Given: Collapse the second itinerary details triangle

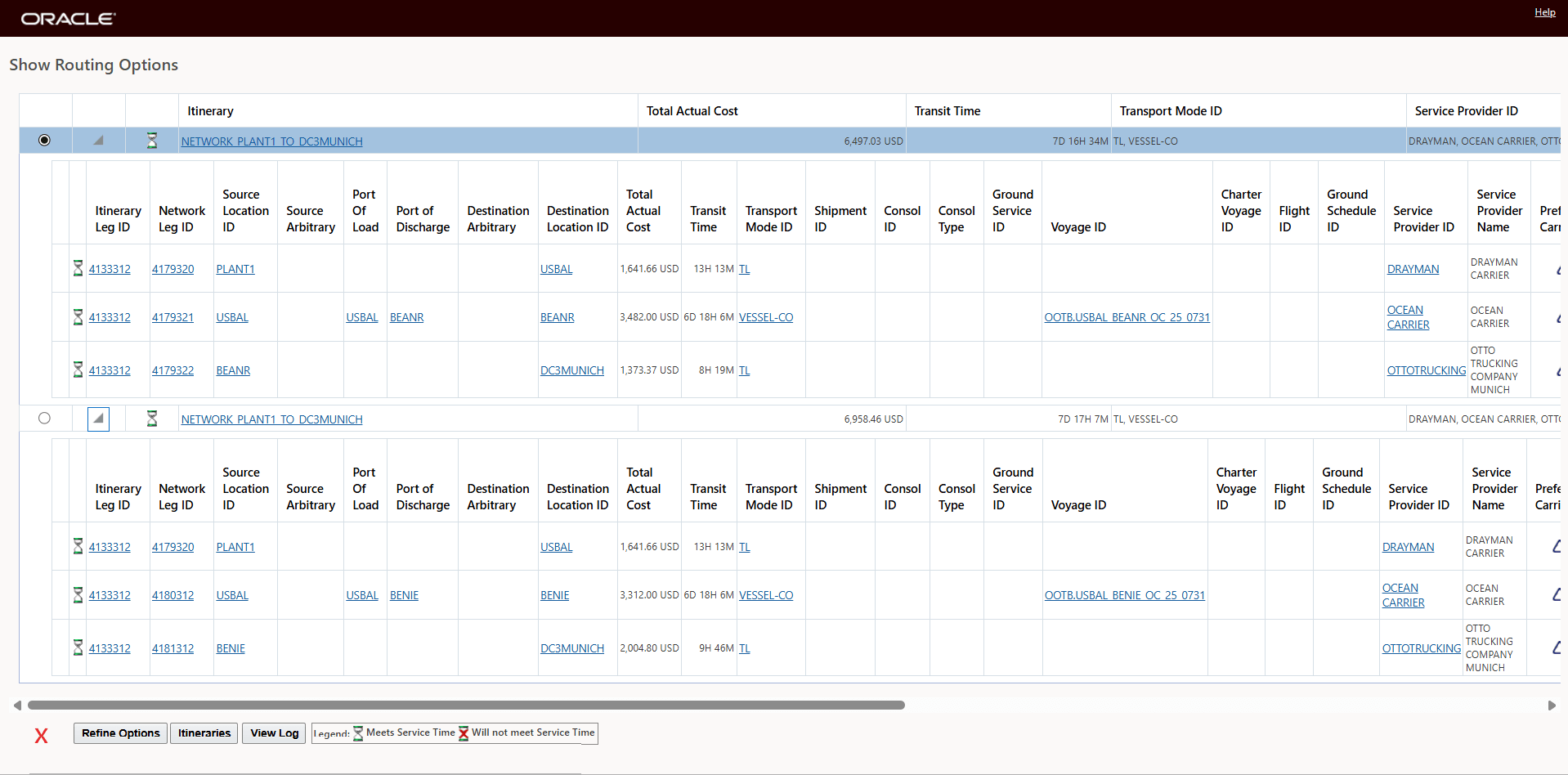Looking at the screenshot, I should point(98,418).
